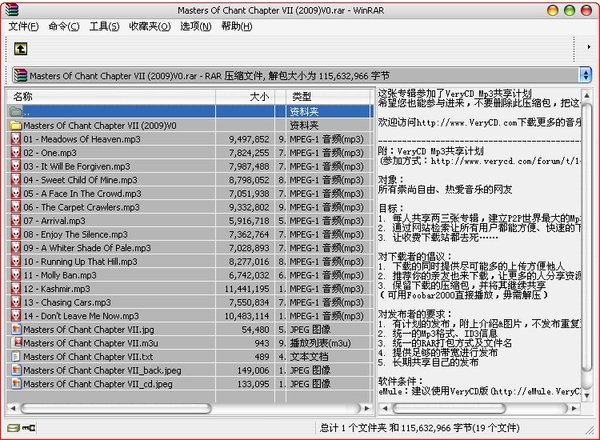The height and width of the screenshot is (440, 600).
Task: Click the 文本文档 type cell
Action: (308, 357)
